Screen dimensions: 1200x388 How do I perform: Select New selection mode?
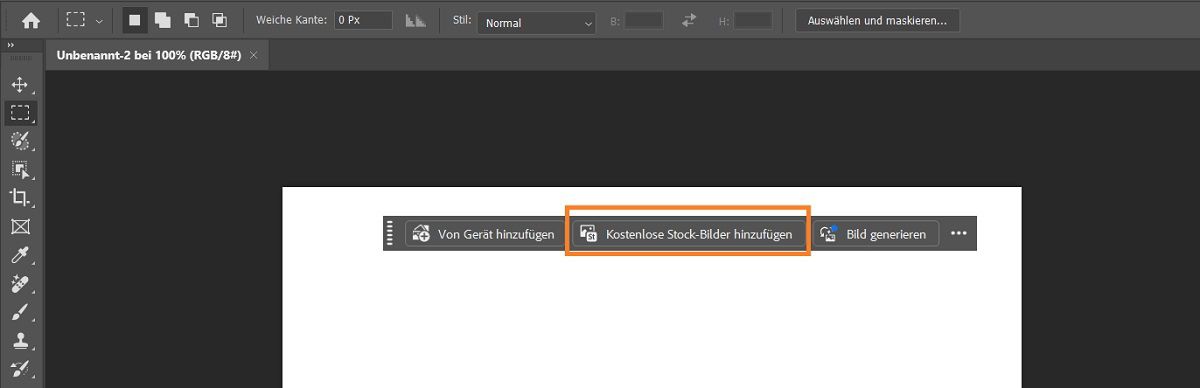click(x=135, y=21)
